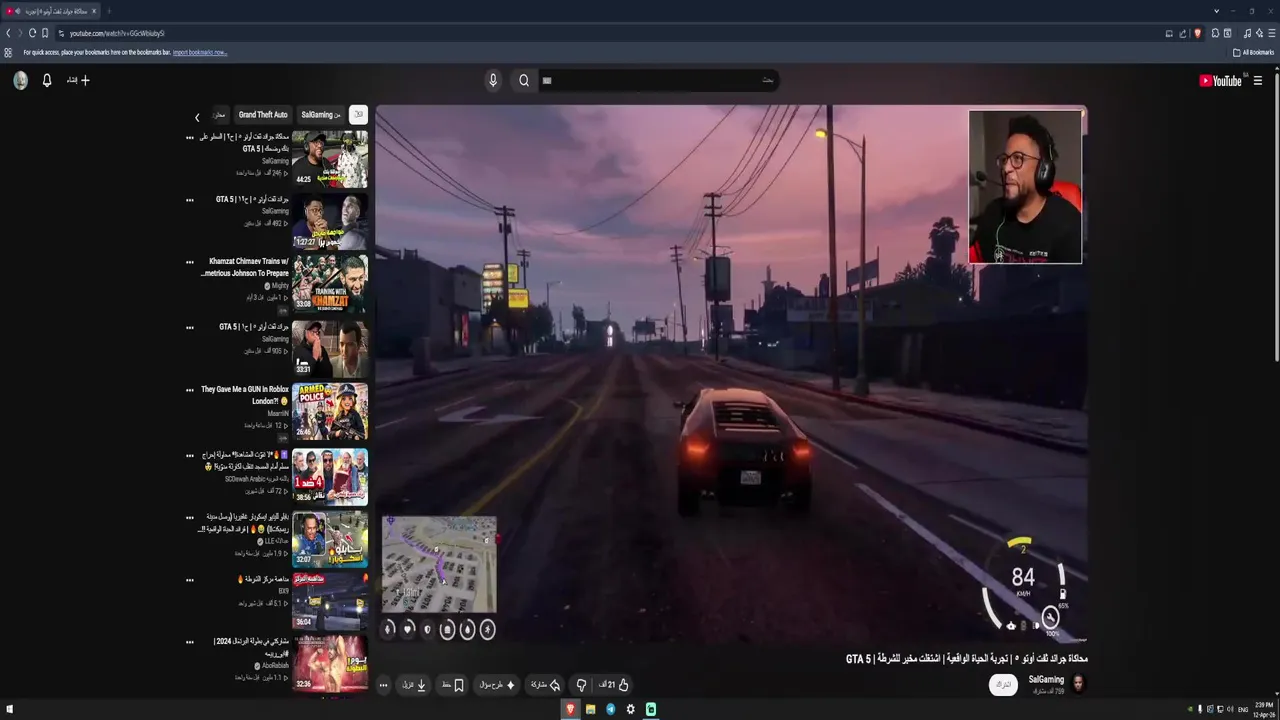Open YouTube notifications bell

pos(47,81)
